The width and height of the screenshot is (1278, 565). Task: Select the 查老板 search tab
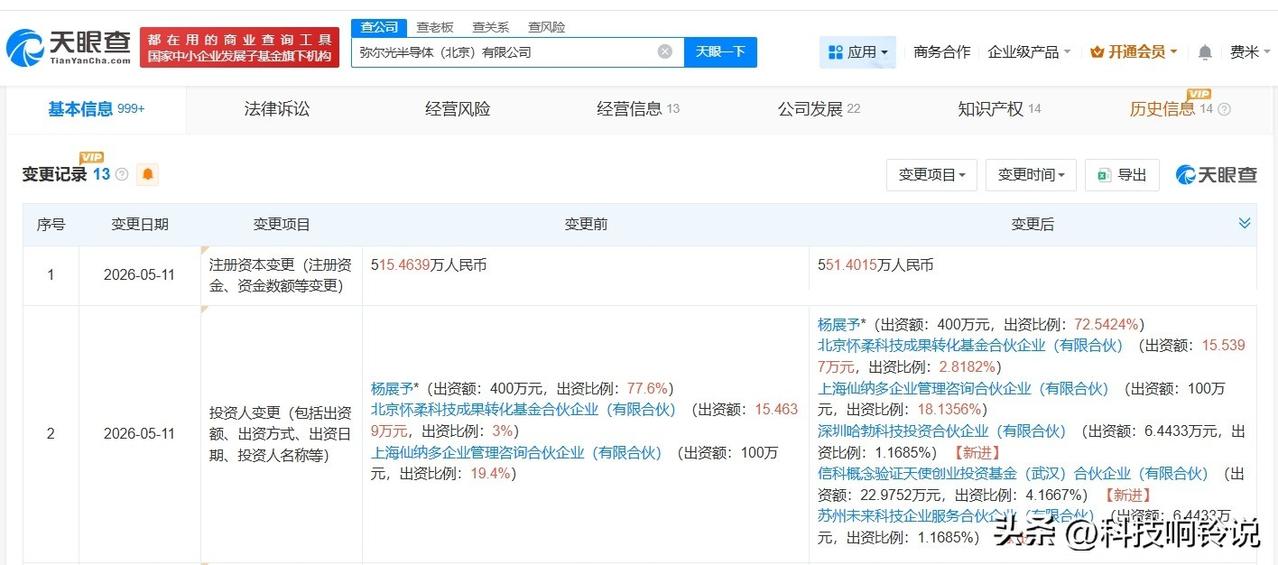435,27
